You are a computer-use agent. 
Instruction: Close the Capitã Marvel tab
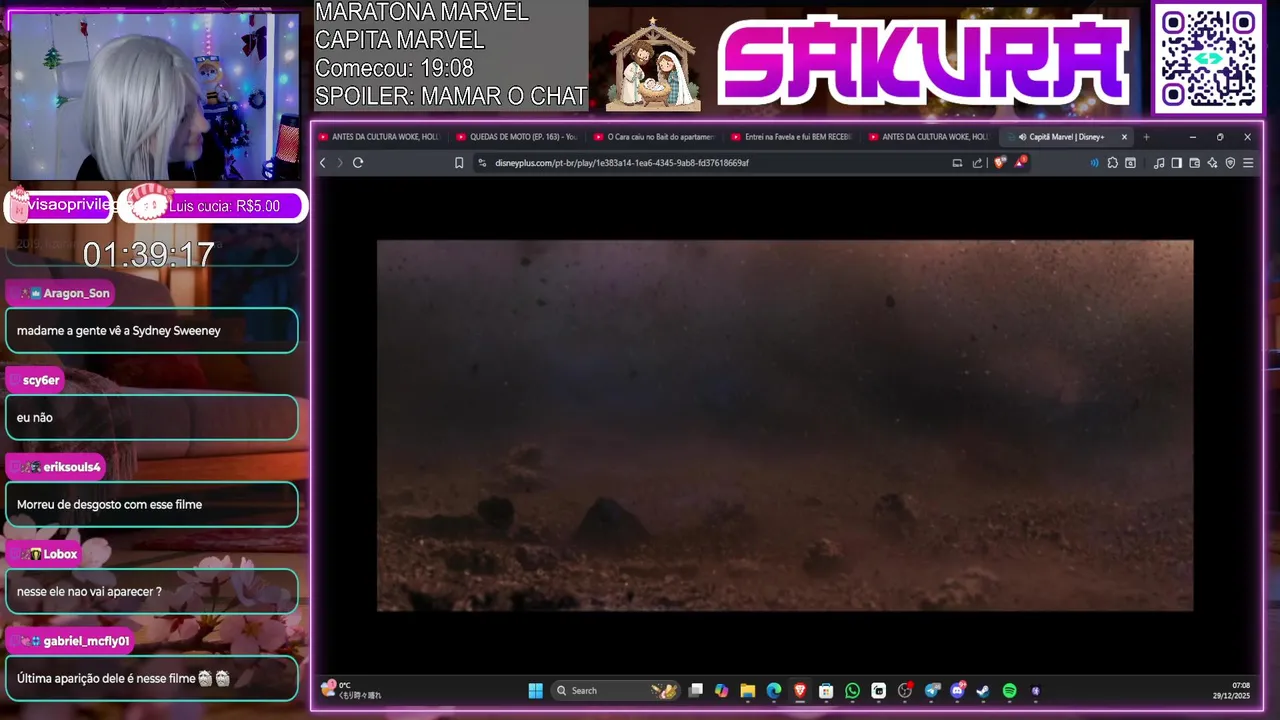(x=1124, y=137)
